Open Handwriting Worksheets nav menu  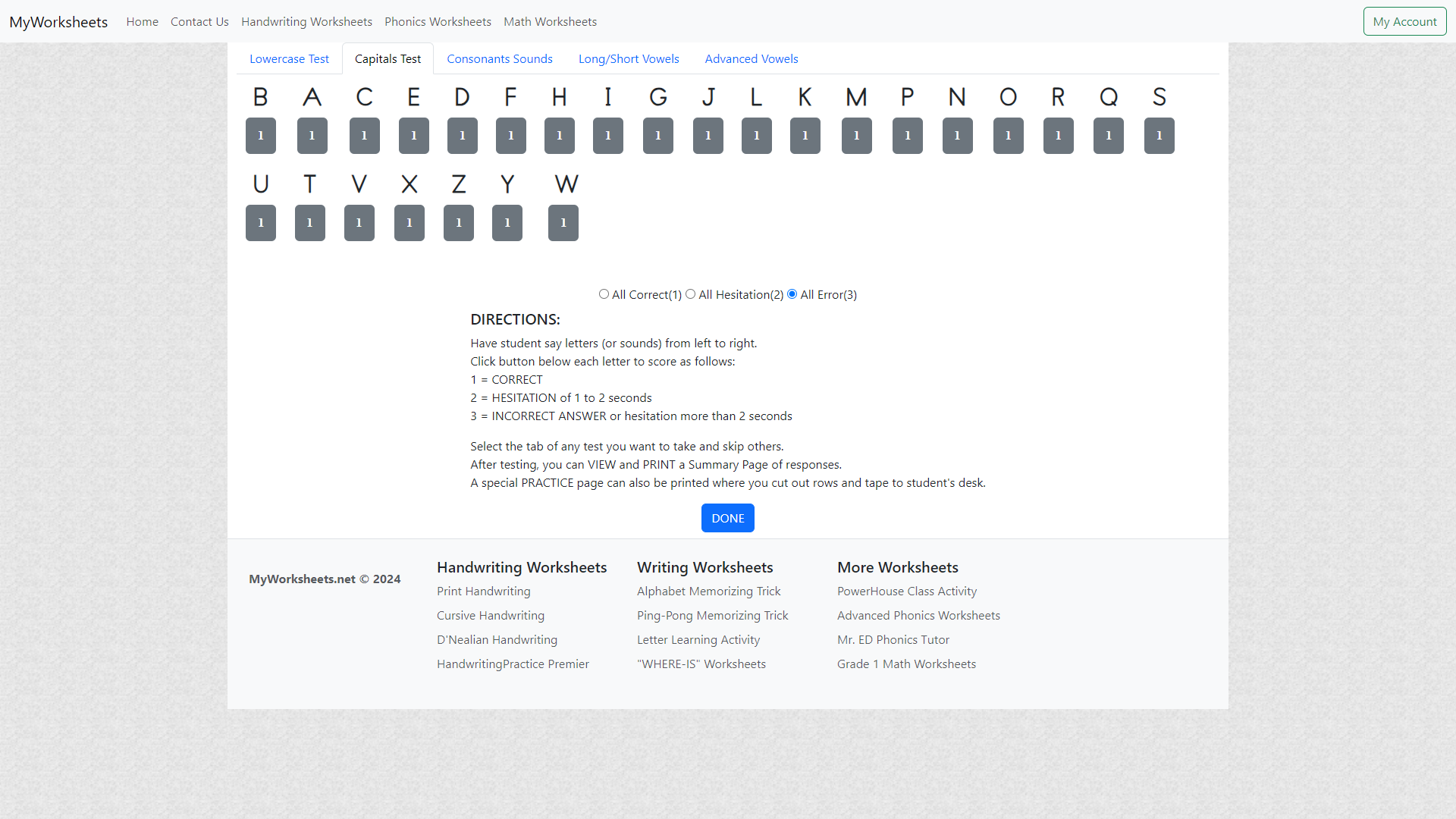[x=306, y=22]
